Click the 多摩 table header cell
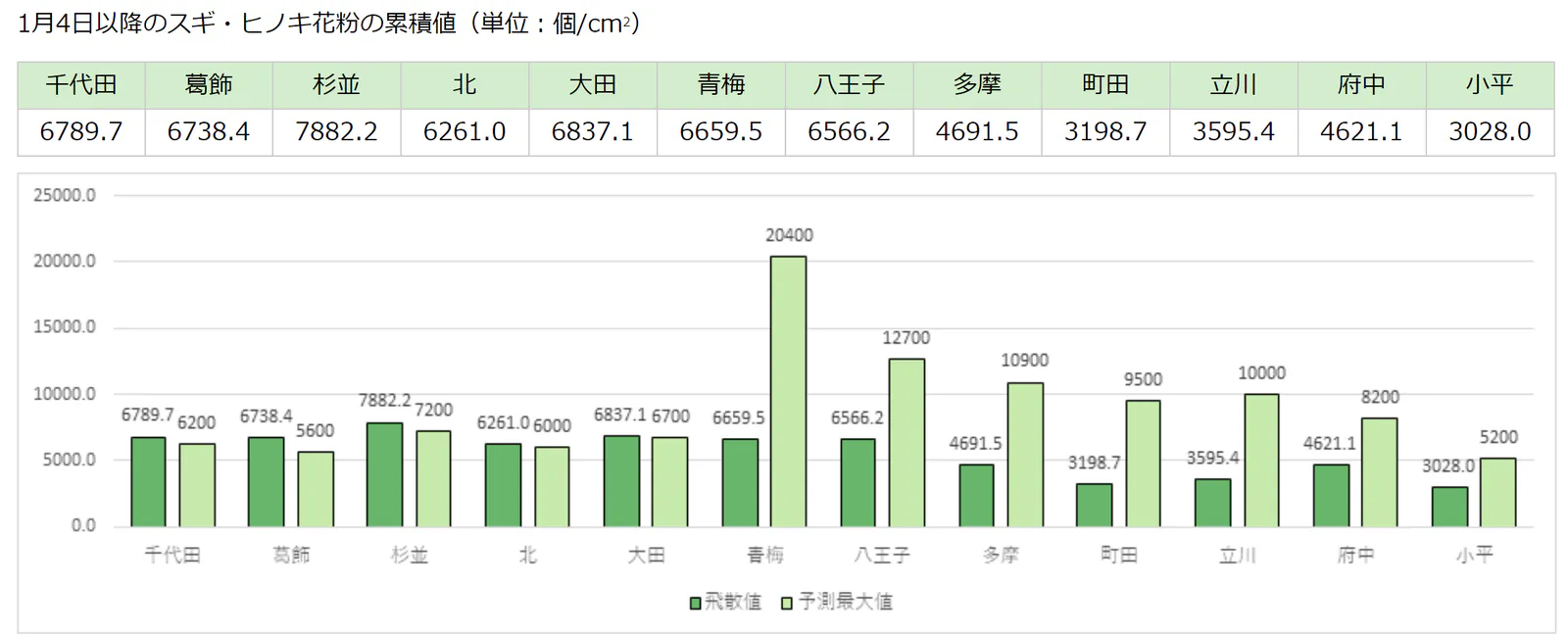Screen dimensions: 1568x636 point(977,85)
